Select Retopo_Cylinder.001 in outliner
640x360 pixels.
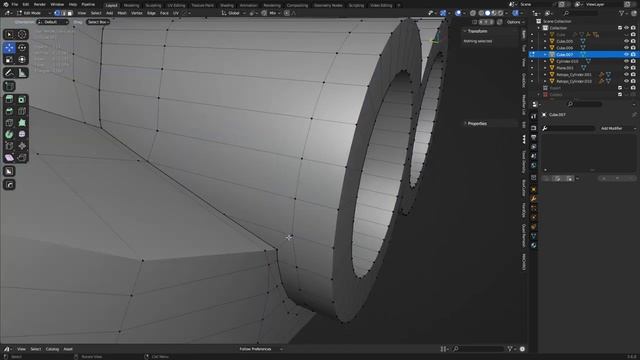(573, 75)
